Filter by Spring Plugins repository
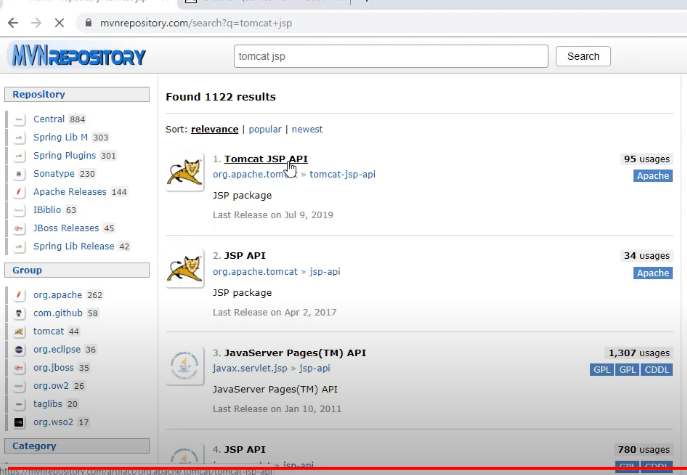Screen dimensions: 687x475 tap(64, 156)
